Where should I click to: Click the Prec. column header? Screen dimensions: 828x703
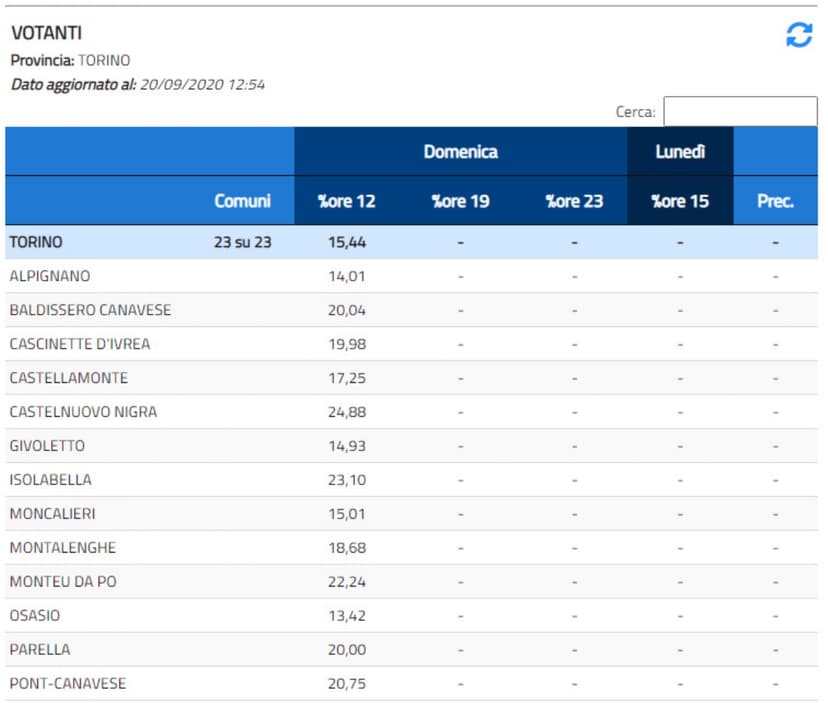[x=775, y=201]
